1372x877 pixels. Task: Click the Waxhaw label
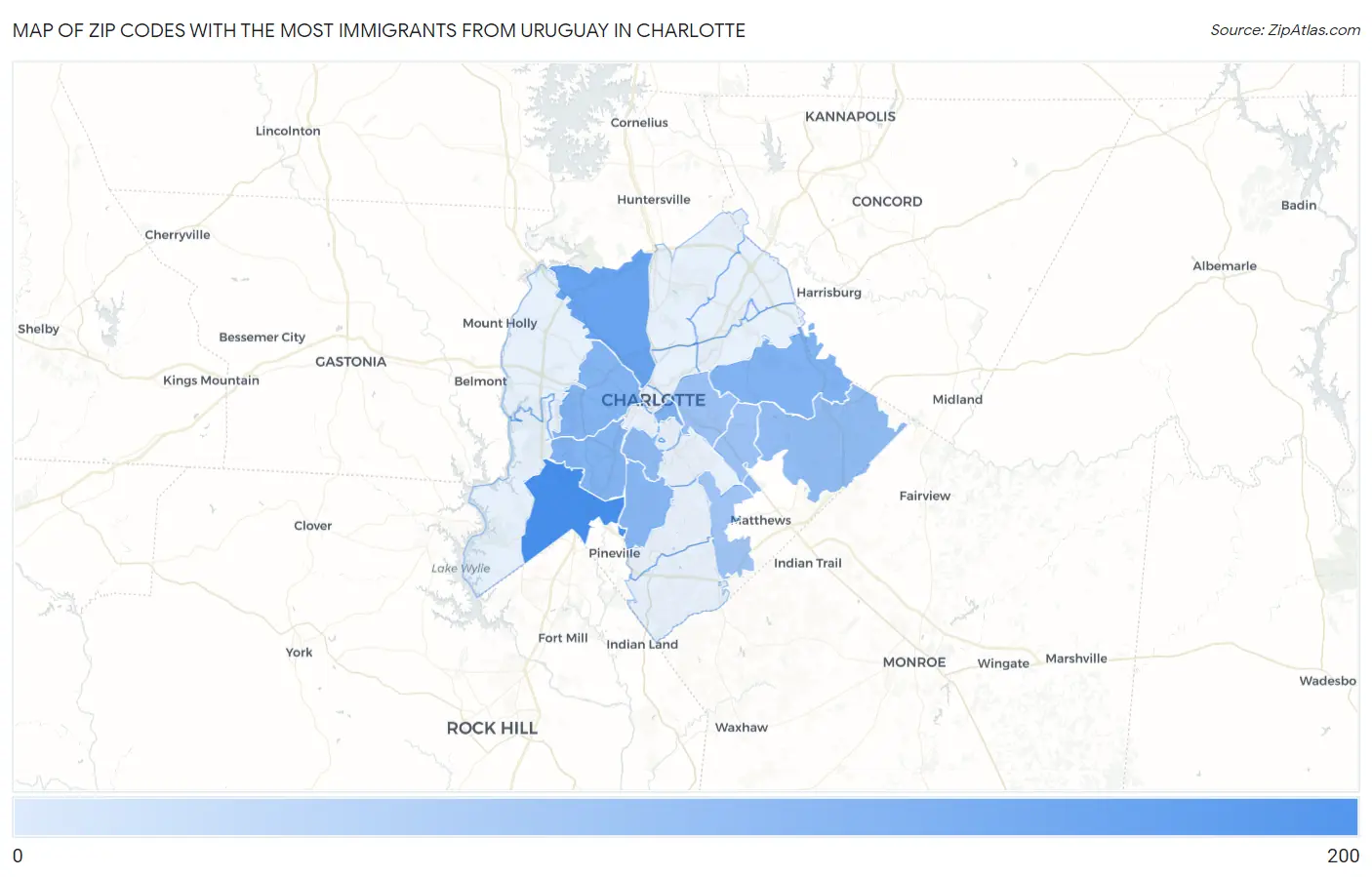tap(741, 727)
